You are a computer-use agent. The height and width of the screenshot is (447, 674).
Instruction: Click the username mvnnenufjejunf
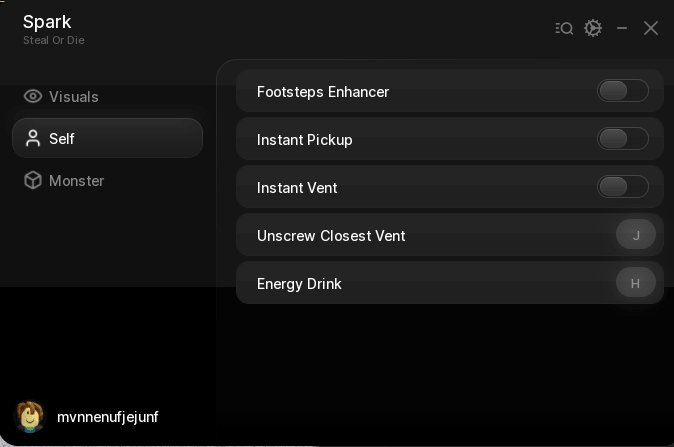tap(107, 417)
